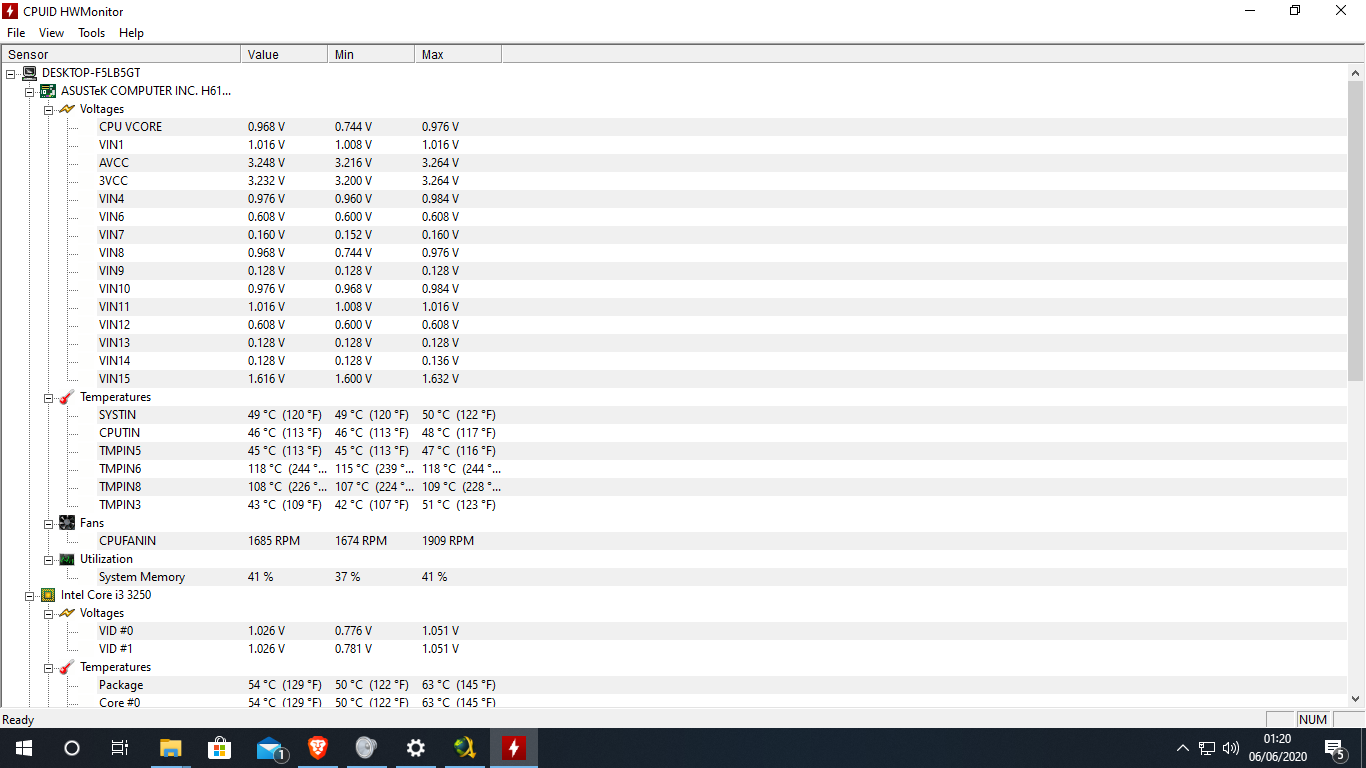Collapse the motherboard Voltages group
The width and height of the screenshot is (1366, 768).
(x=49, y=109)
